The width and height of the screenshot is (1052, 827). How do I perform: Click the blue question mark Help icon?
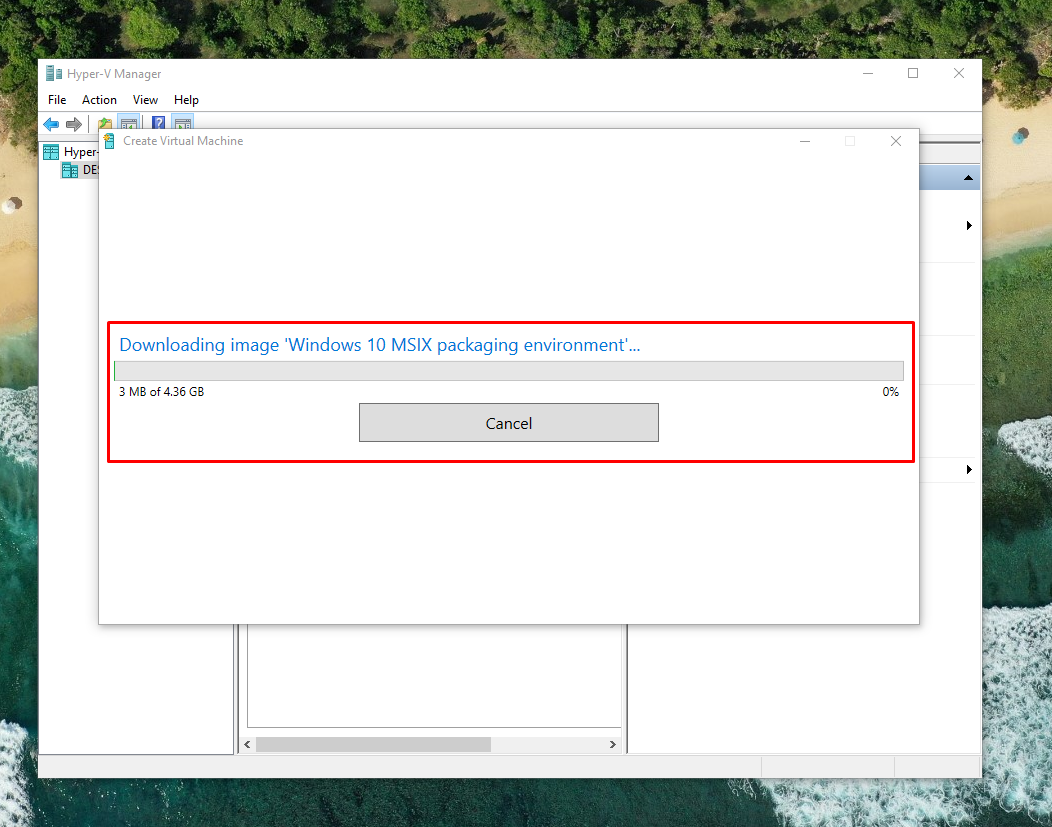pyautogui.click(x=158, y=124)
